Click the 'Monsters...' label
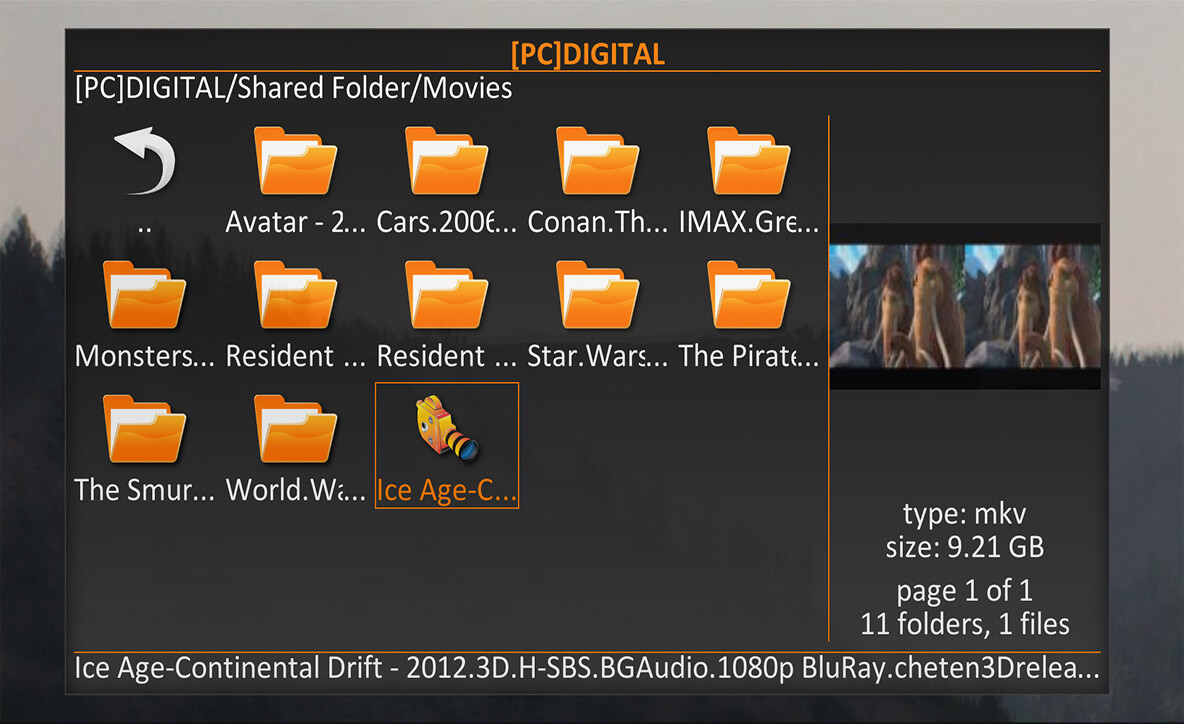Viewport: 1184px width, 724px height. pos(144,356)
